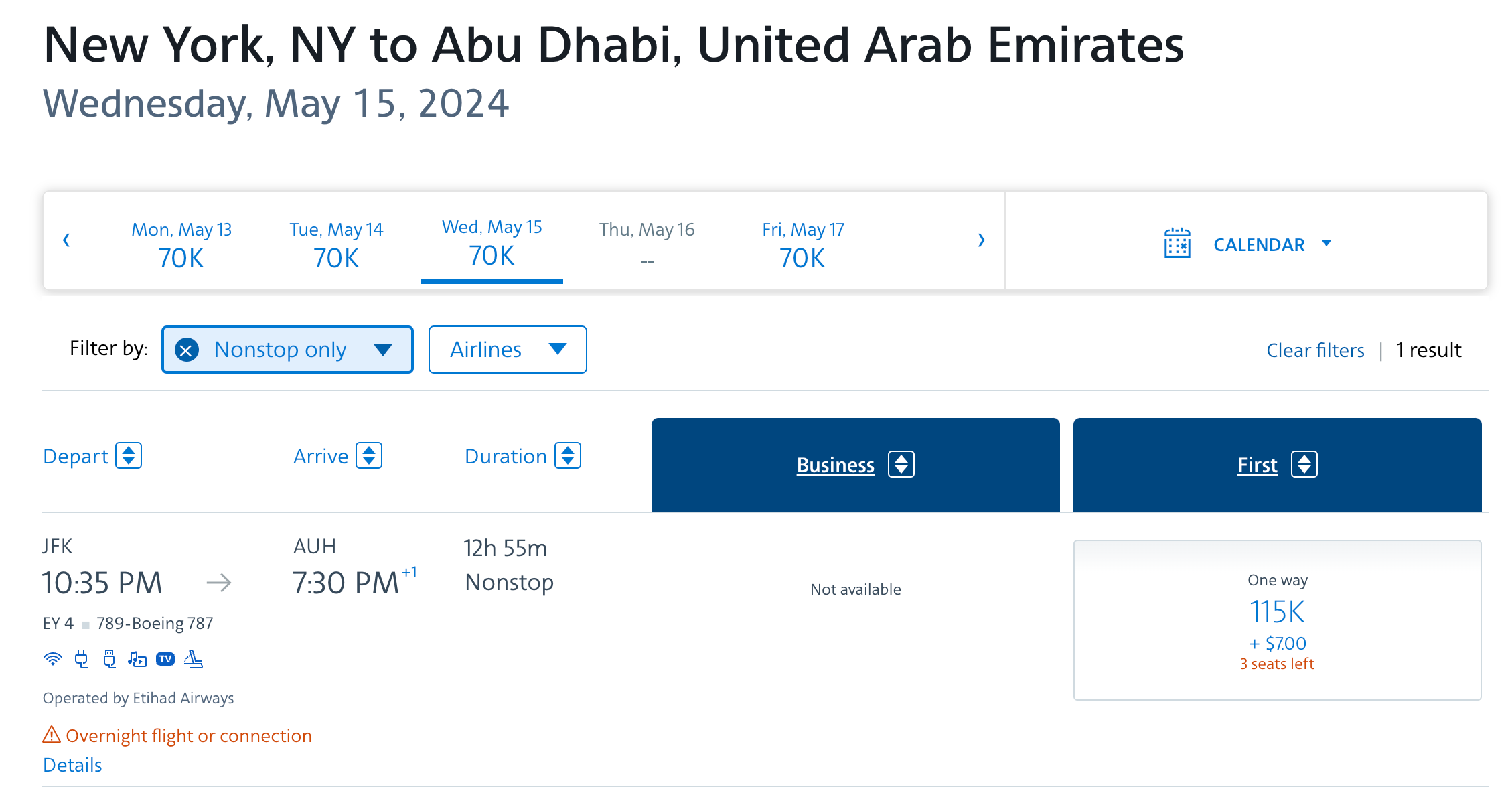Sort flights by arrival time

coord(369,456)
